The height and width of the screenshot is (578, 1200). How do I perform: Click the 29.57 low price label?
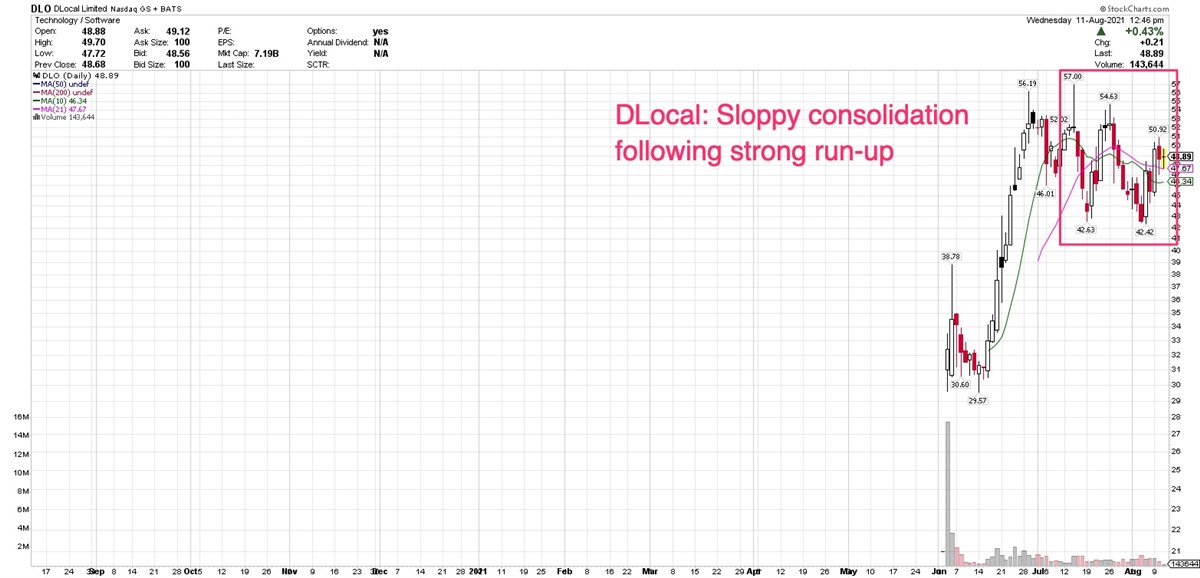[976, 400]
